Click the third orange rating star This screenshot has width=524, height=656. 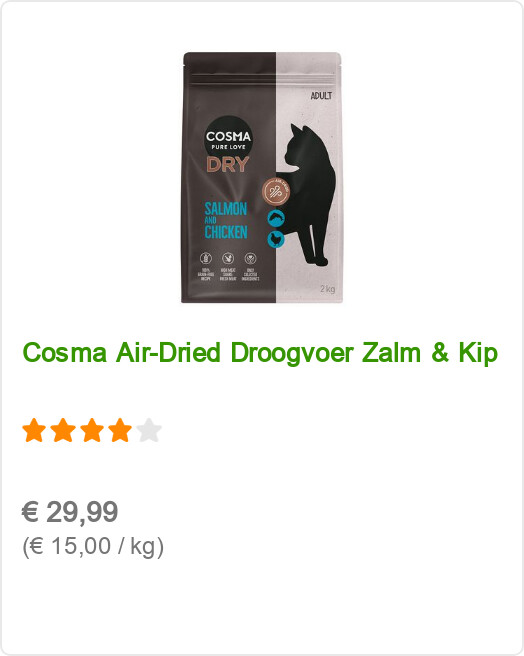(92, 430)
